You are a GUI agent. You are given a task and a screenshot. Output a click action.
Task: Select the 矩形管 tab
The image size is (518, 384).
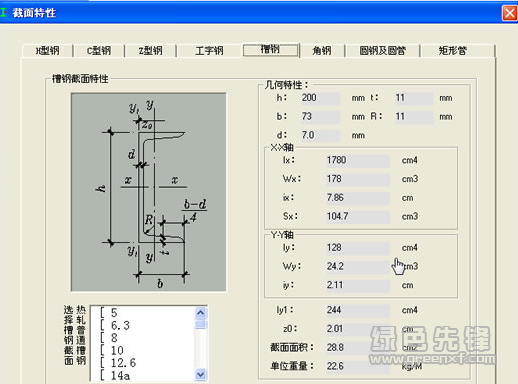point(453,51)
